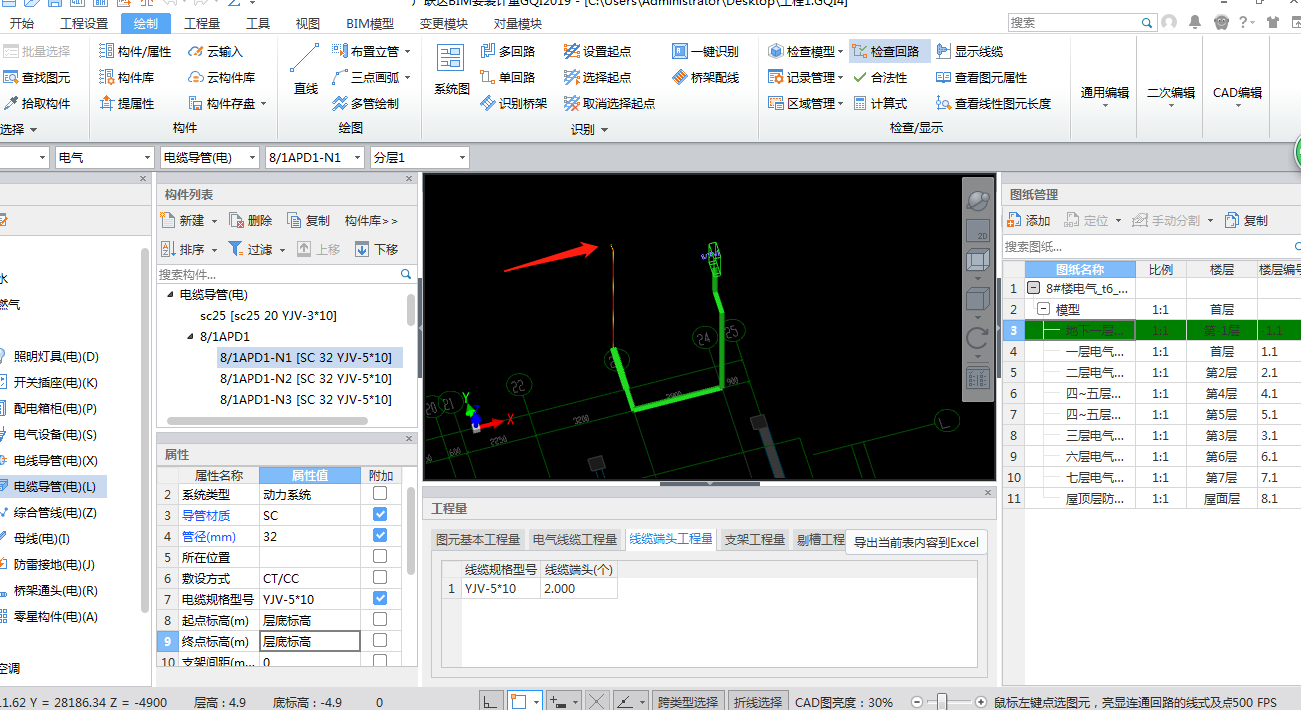Toggle 终点标高(m) 附加 checkbox
This screenshot has width=1301, height=710.
(x=380, y=641)
